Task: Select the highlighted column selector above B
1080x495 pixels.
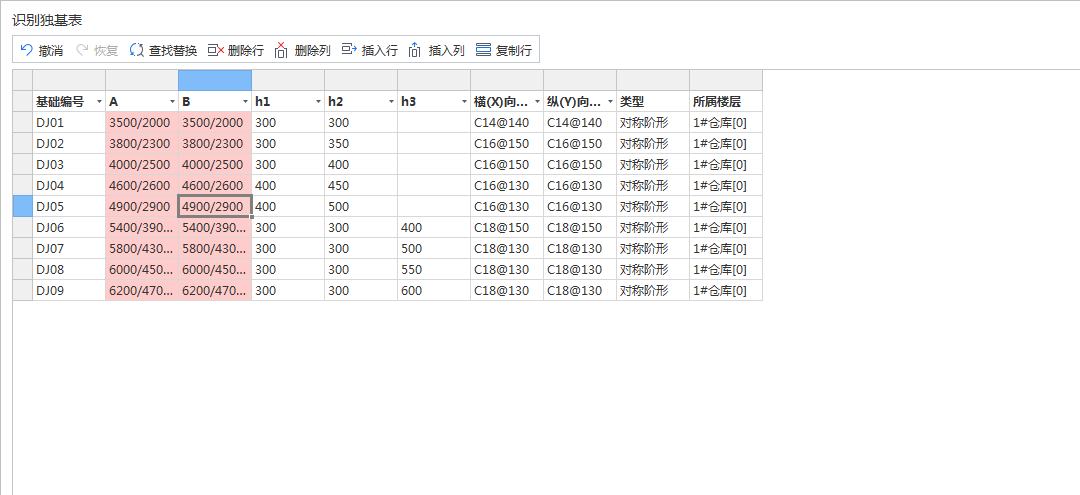Action: pyautogui.click(x=215, y=80)
